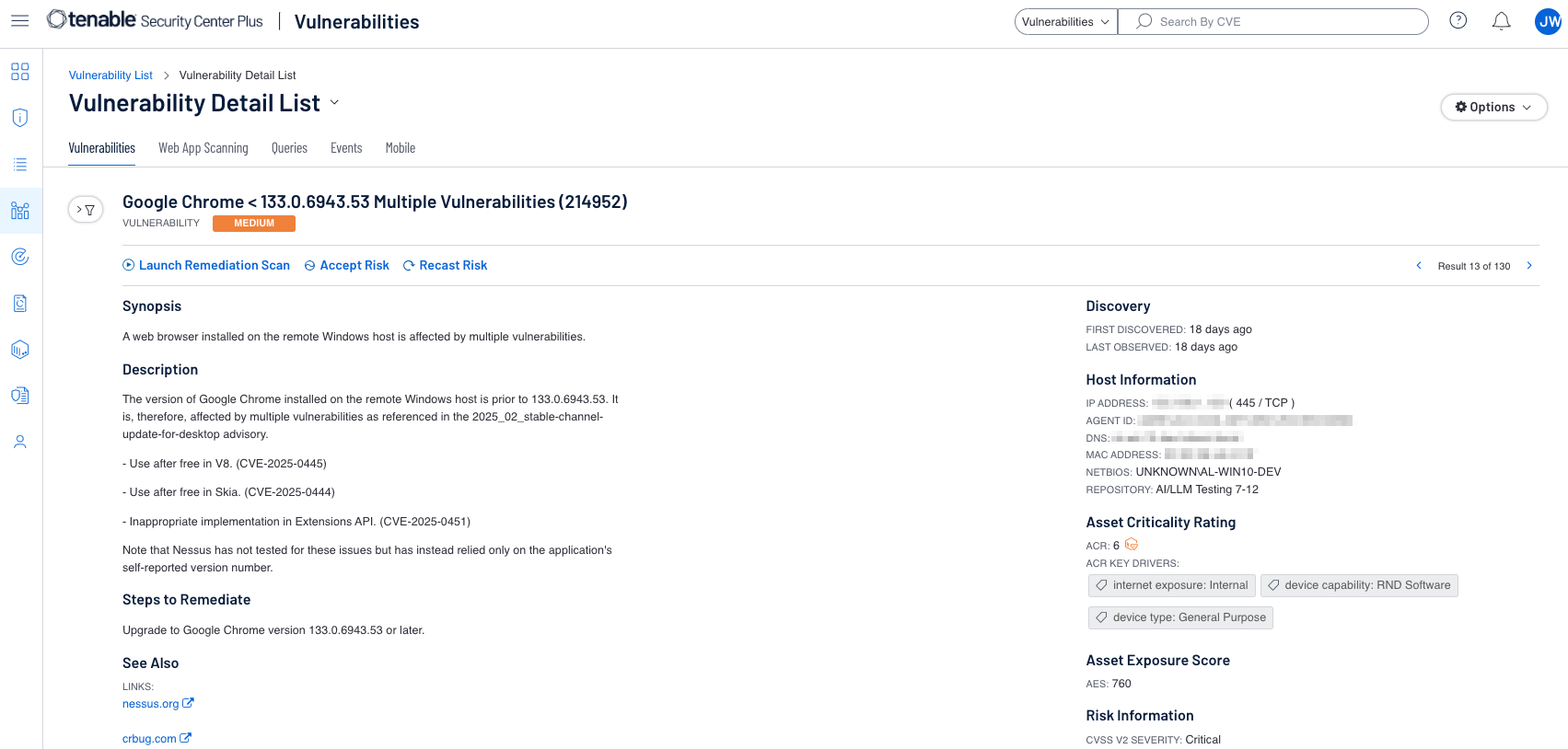This screenshot has height=749, width=1568.
Task: Click the CVE-2025-0451 Extensions API line
Action: pyautogui.click(x=296, y=522)
